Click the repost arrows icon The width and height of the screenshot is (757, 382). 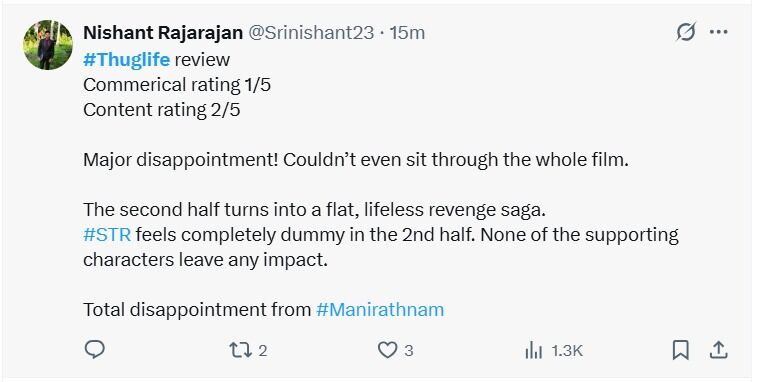(x=240, y=350)
